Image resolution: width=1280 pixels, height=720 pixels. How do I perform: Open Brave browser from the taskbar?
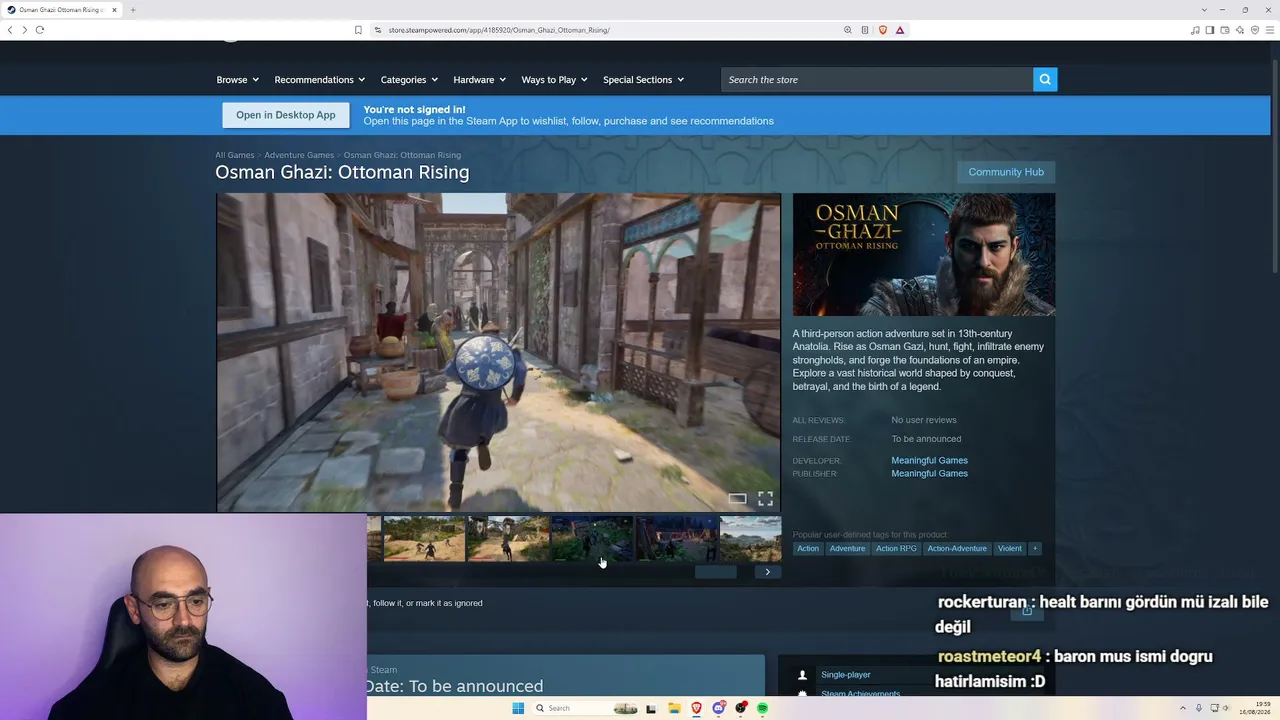[x=696, y=708]
